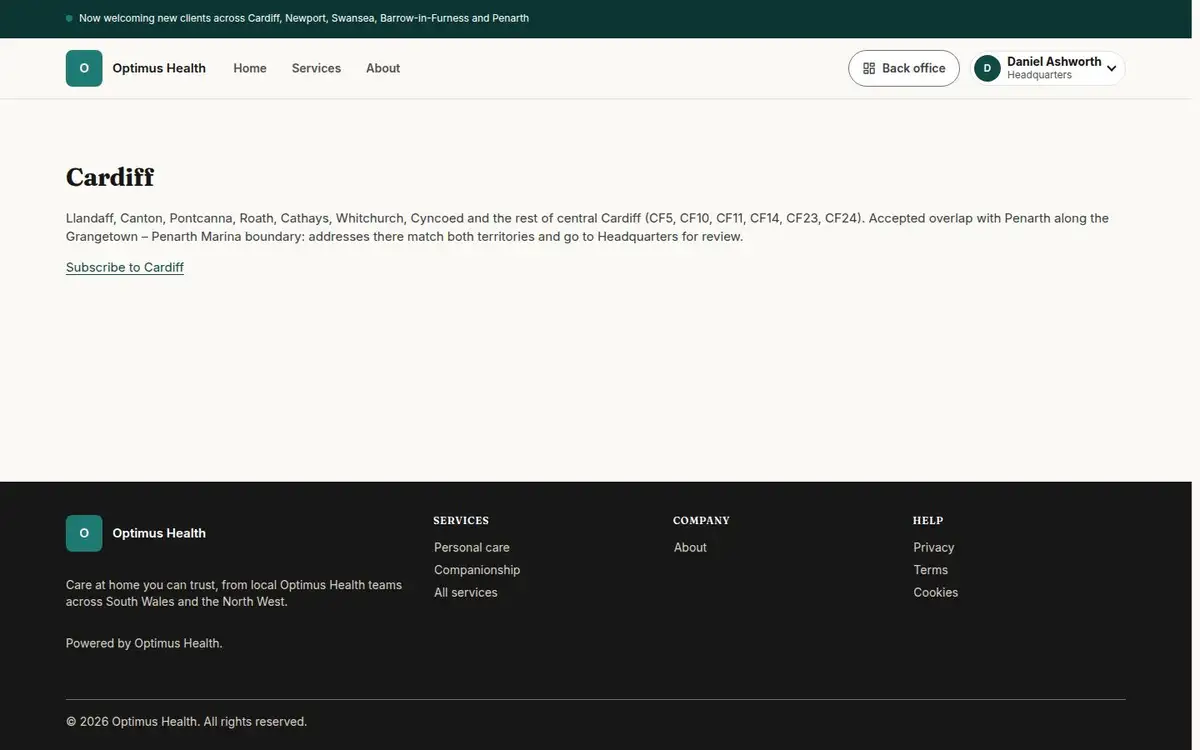Click the Optimus Health footer brand name

[x=159, y=533]
